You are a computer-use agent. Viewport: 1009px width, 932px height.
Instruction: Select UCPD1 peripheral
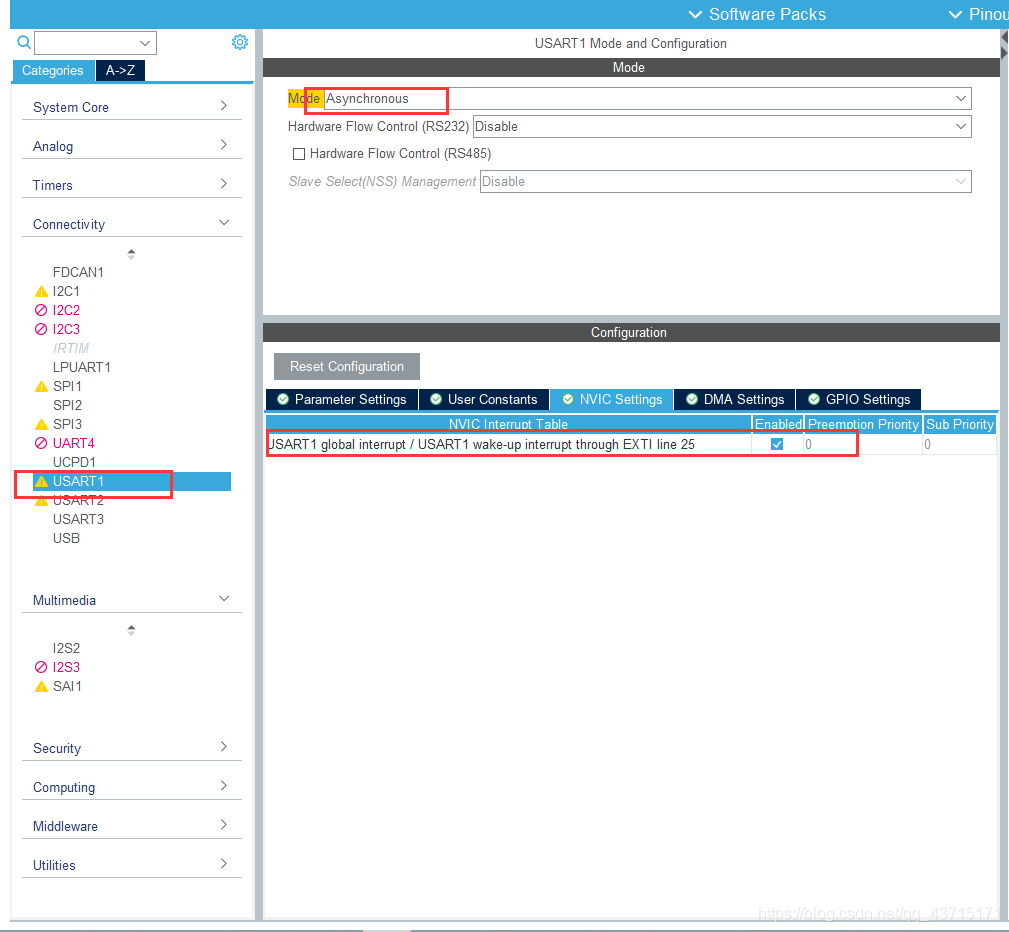pos(74,462)
